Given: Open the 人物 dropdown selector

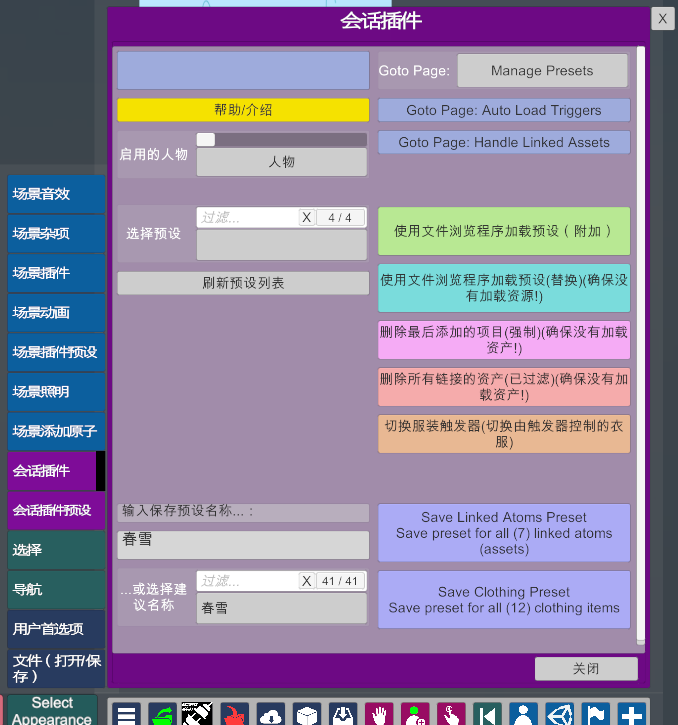Looking at the screenshot, I should (281, 162).
